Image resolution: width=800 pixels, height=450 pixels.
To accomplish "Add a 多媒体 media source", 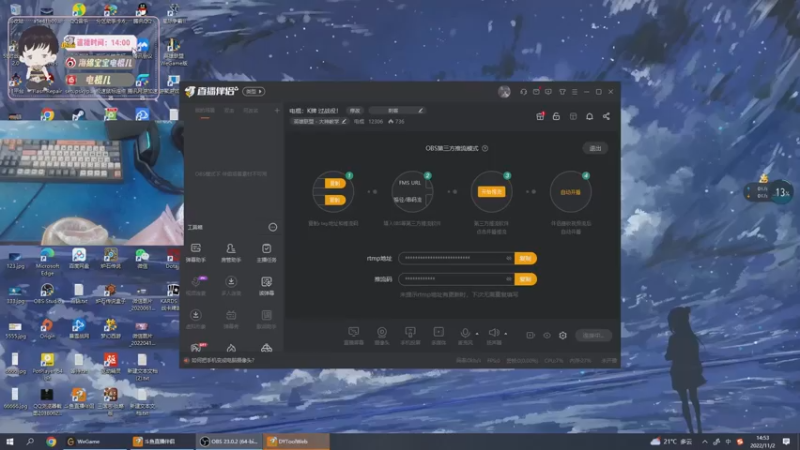I will (438, 336).
